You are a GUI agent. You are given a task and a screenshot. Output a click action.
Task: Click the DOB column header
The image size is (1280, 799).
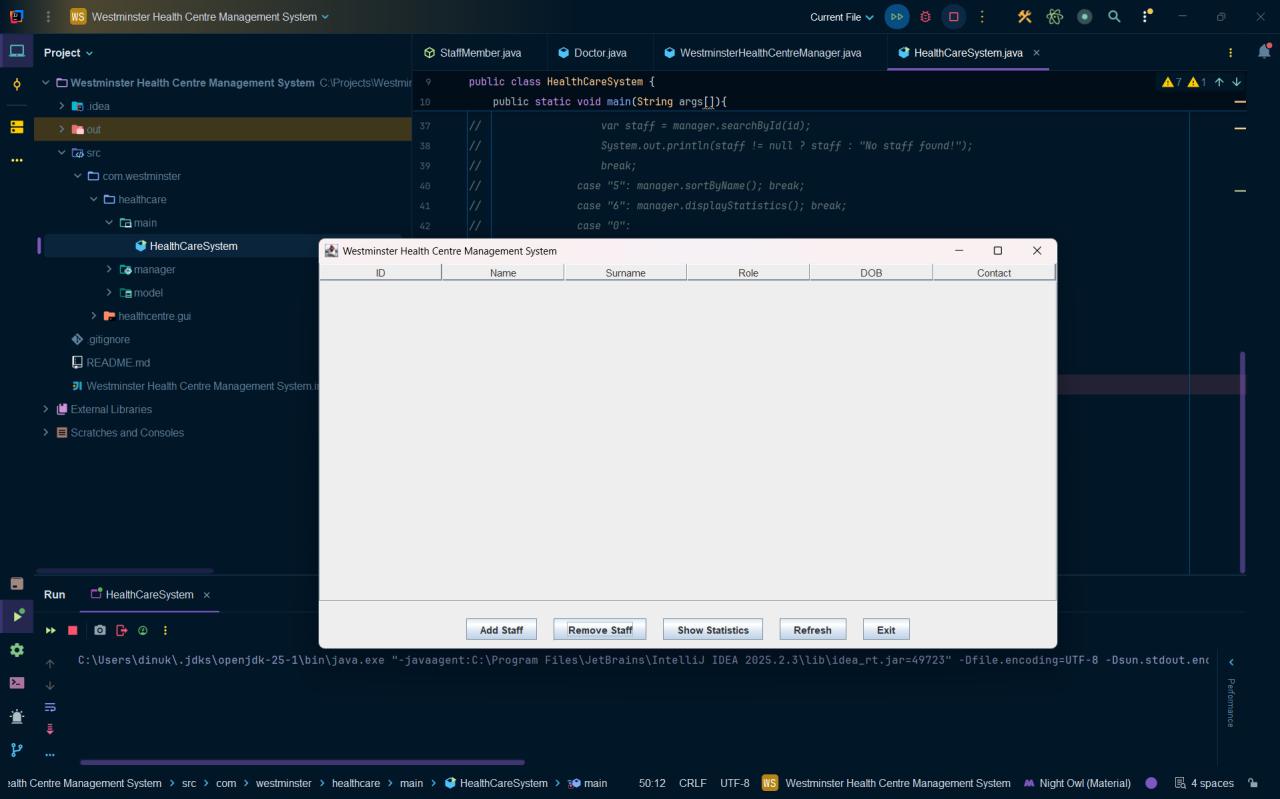click(x=871, y=272)
